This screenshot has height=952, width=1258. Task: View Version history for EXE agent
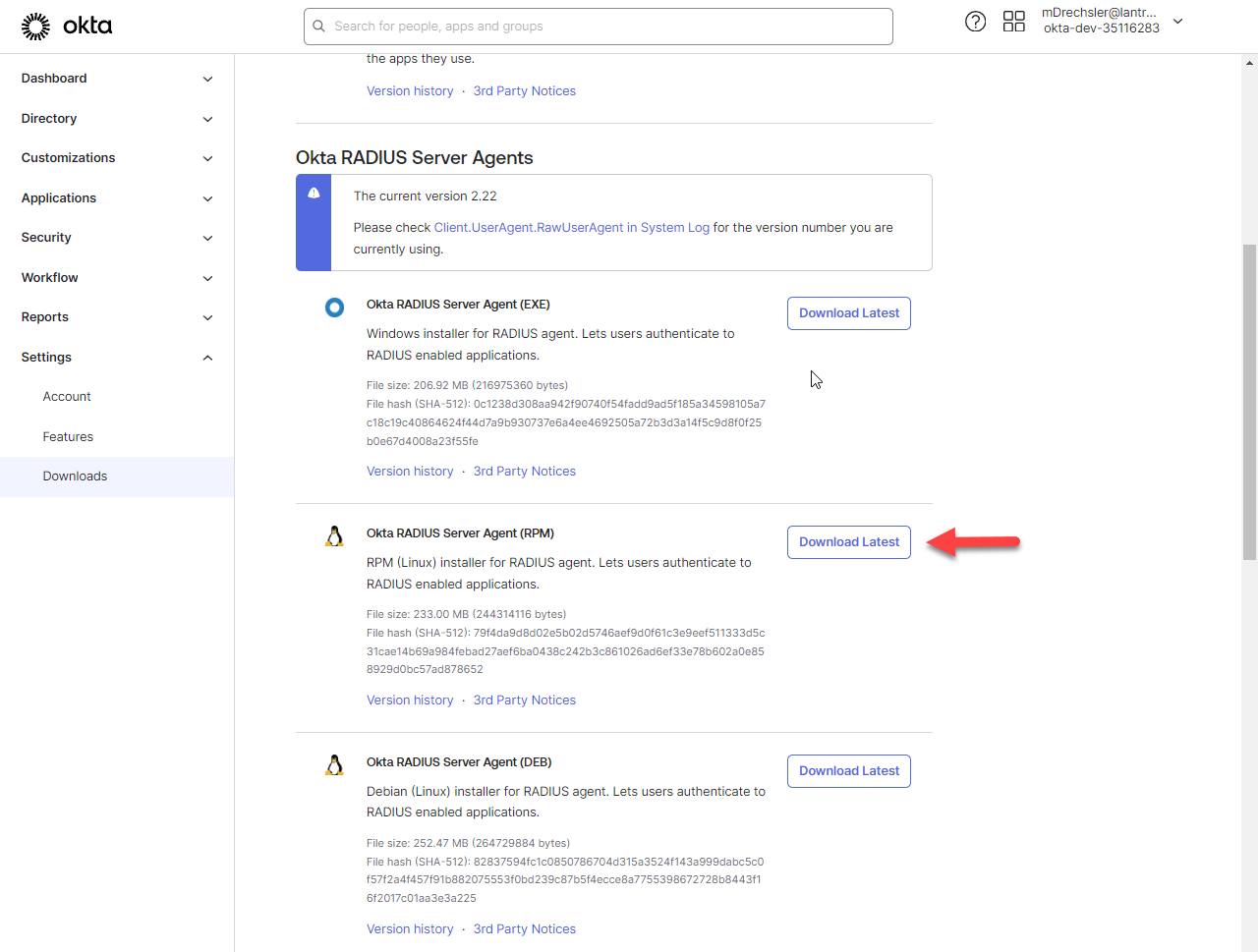pos(410,472)
